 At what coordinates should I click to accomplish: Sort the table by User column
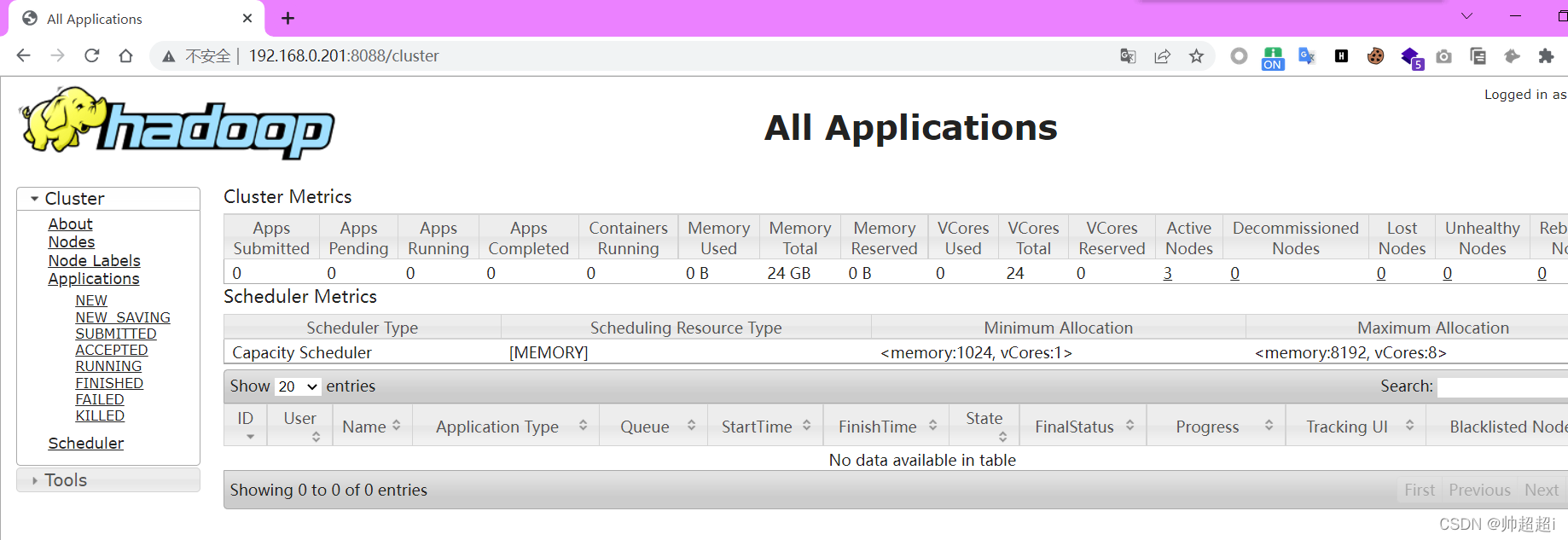(300, 425)
